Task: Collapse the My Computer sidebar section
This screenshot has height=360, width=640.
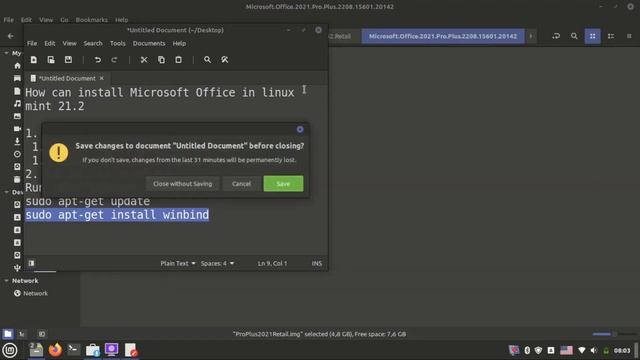Action: pos(6,53)
